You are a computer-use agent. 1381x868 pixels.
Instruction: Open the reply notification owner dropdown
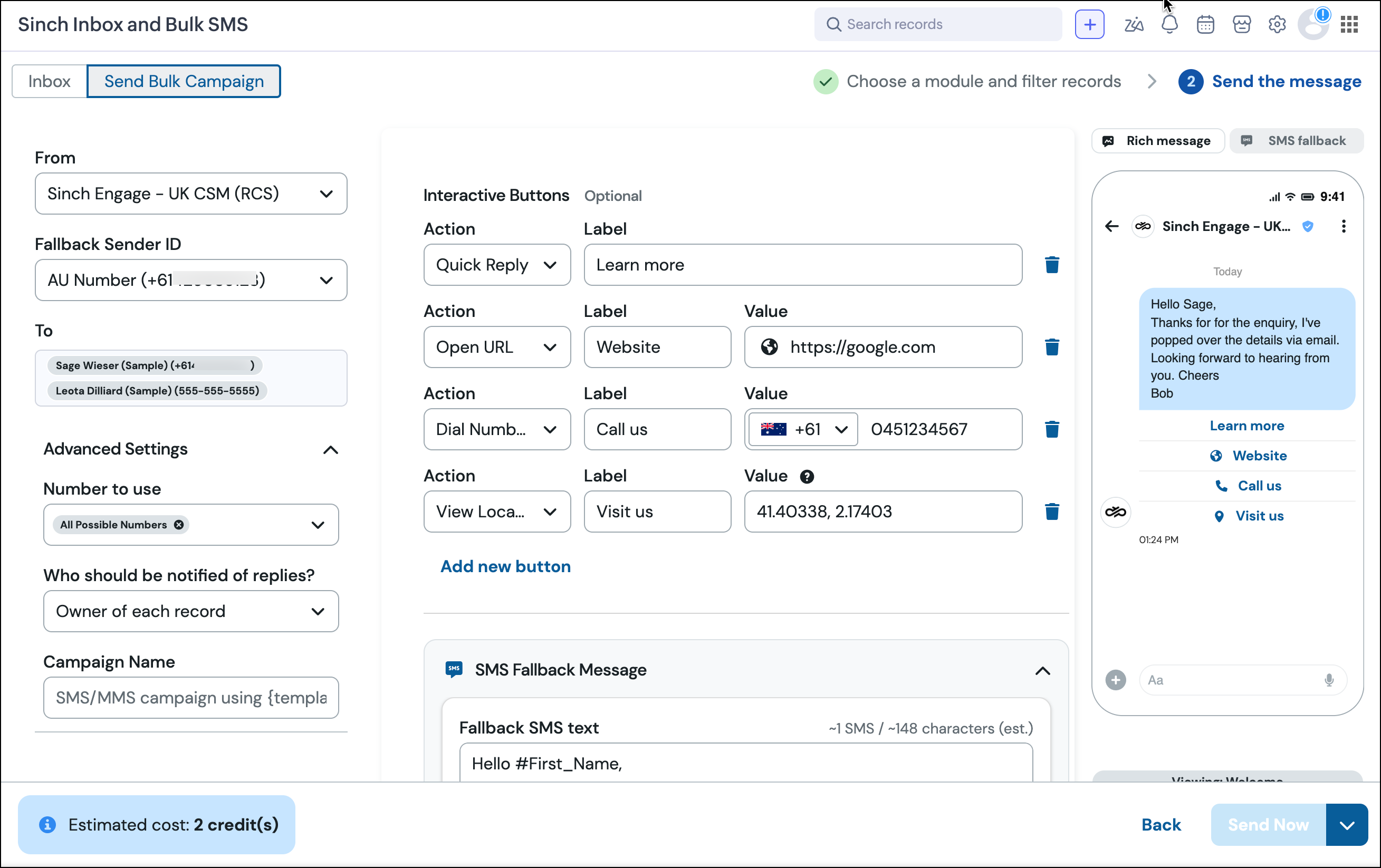pos(191,611)
